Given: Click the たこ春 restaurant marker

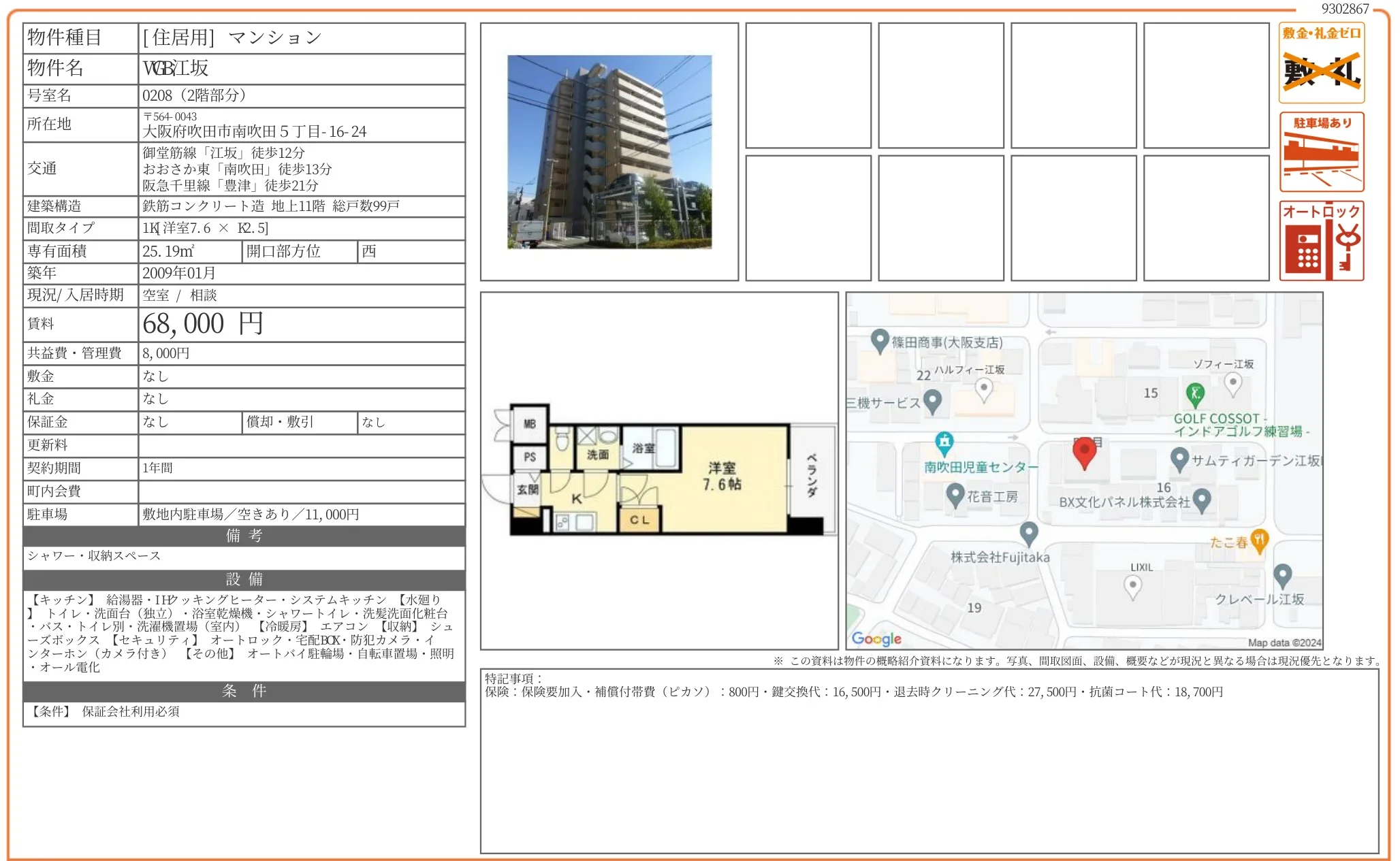Looking at the screenshot, I should tap(1259, 541).
